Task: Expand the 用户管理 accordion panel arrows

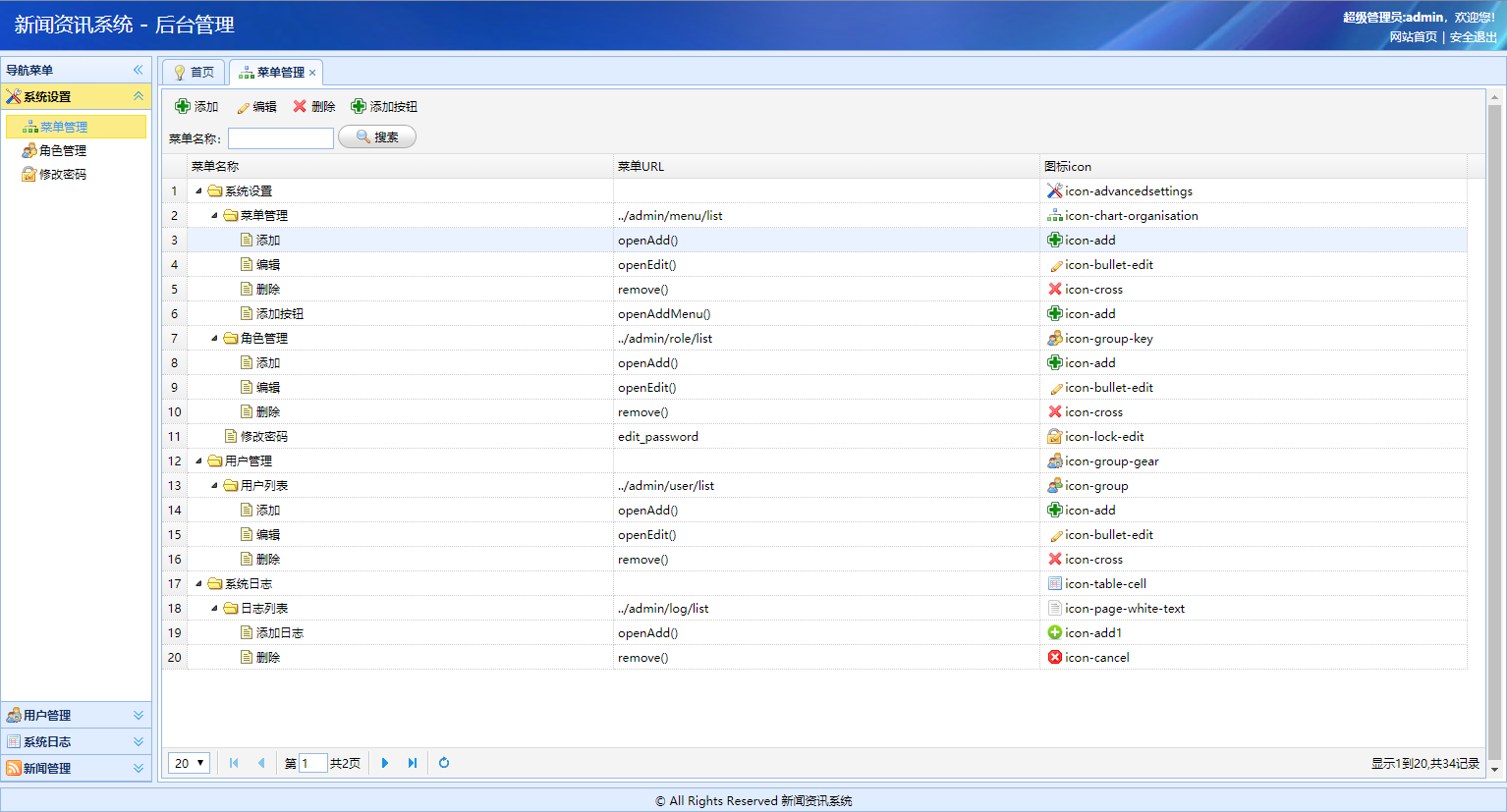Action: pos(139,715)
